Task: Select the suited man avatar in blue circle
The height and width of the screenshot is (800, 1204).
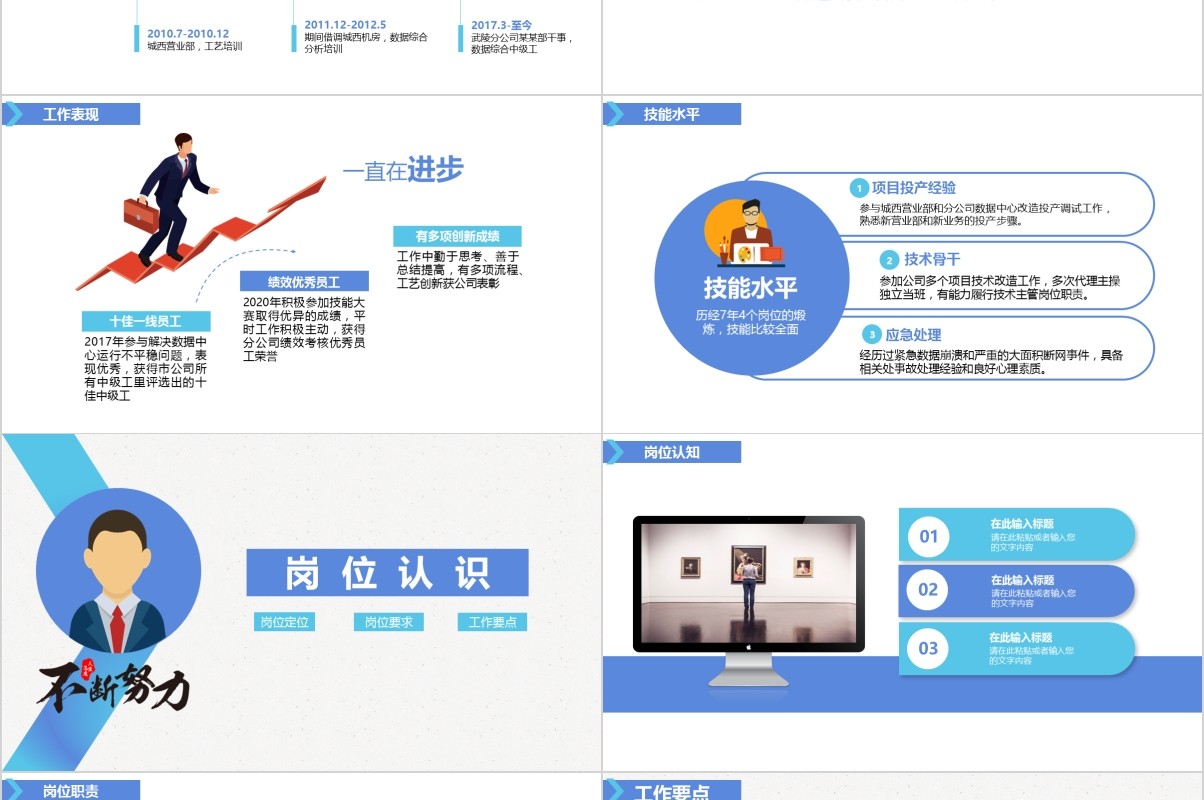Action: 118,571
